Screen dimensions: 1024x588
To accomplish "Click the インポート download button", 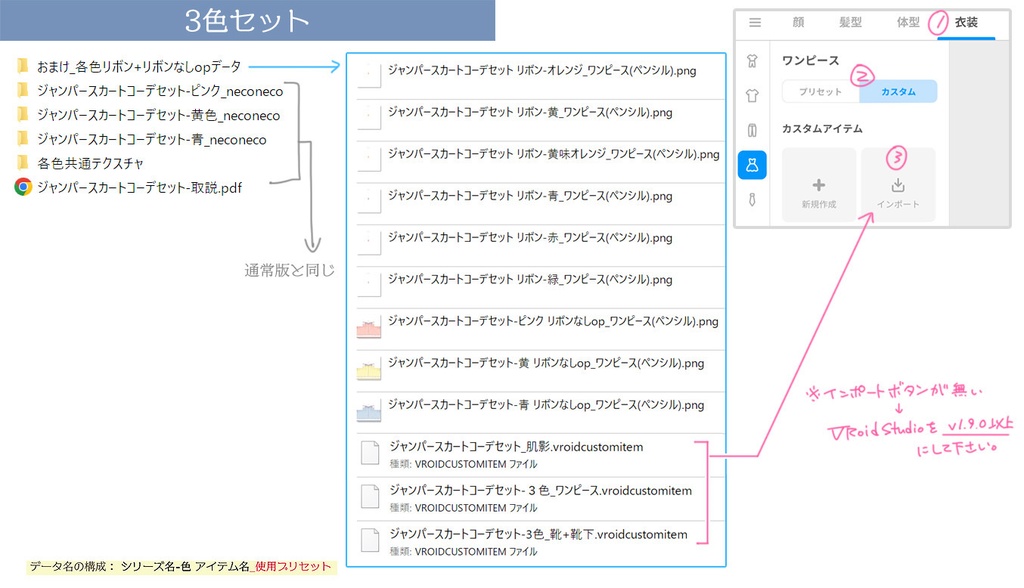I will tap(898, 185).
